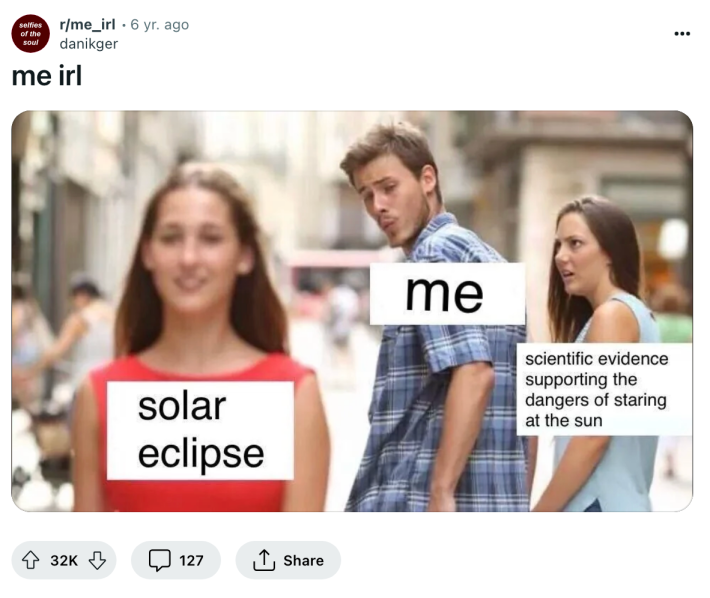The height and width of the screenshot is (598, 710).
Task: Click the 'me' caption in the meme
Action: click(x=446, y=293)
